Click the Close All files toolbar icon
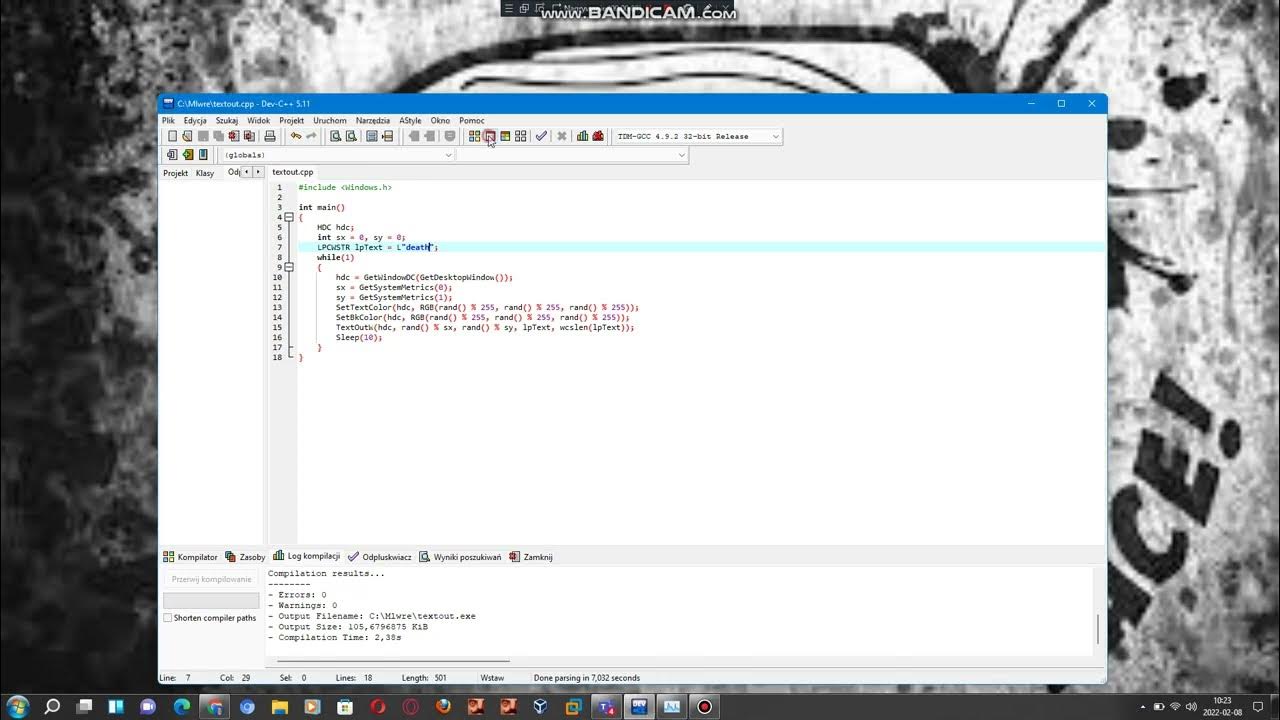Screen dimensions: 1280x720 [x=249, y=136]
